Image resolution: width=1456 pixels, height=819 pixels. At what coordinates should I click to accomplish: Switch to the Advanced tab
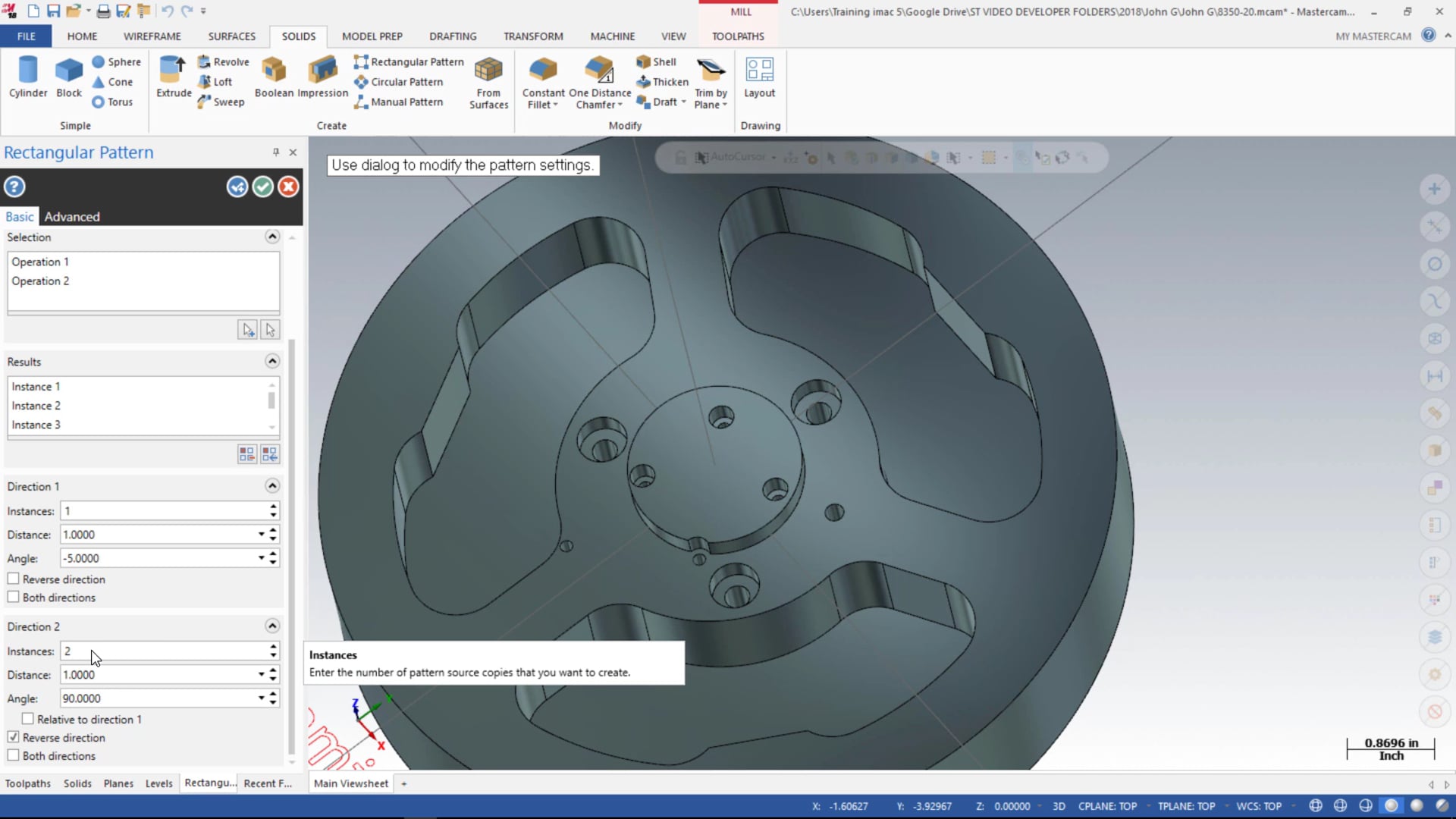click(71, 216)
